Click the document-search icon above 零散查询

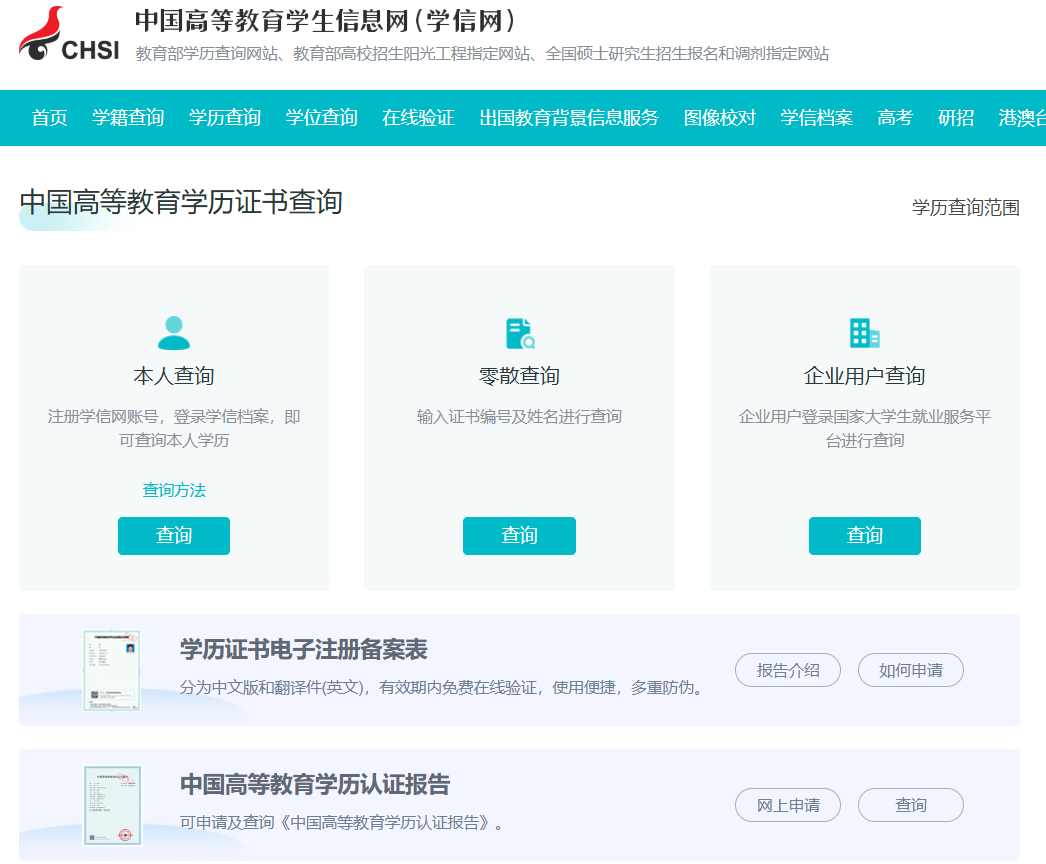click(x=519, y=332)
